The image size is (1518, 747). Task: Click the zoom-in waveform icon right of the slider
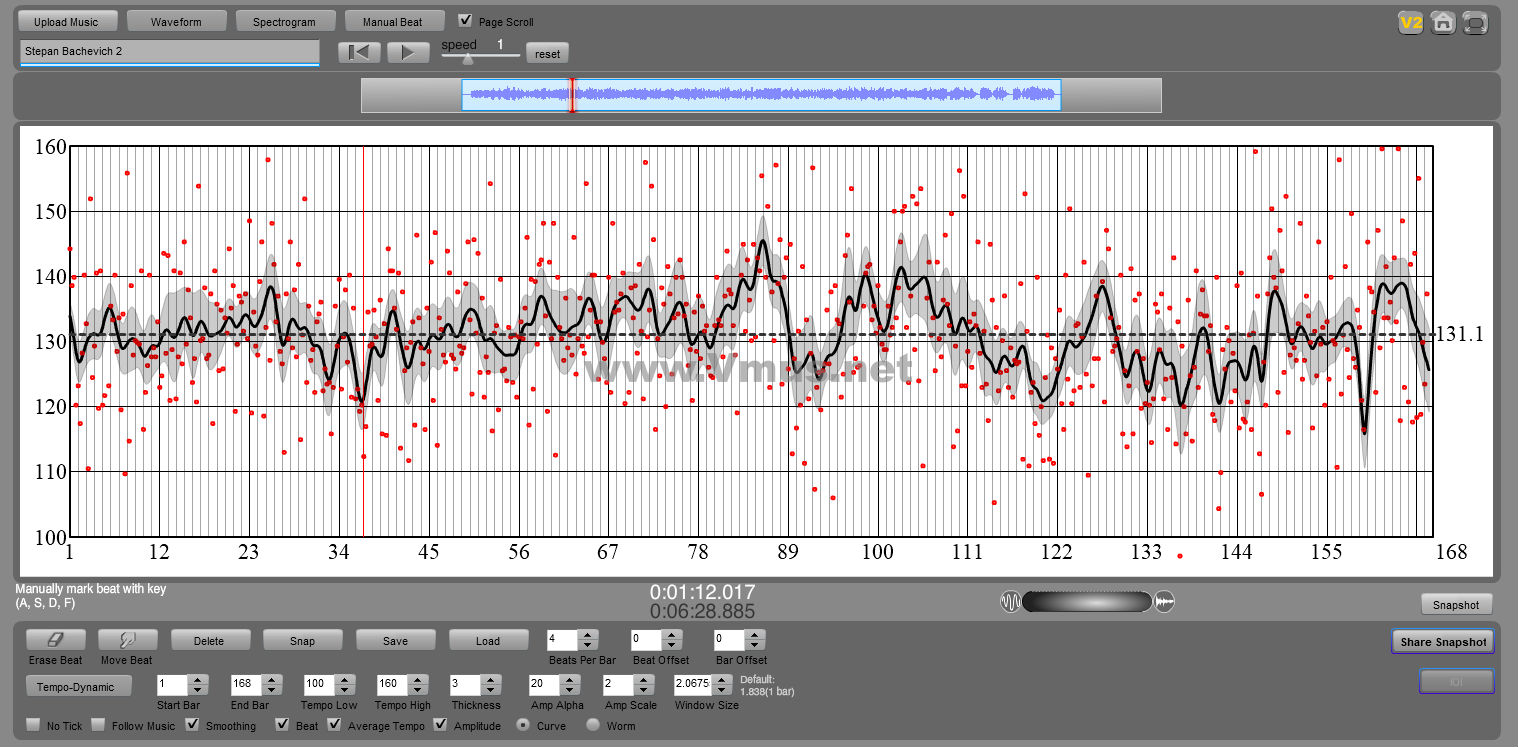pos(1164,602)
